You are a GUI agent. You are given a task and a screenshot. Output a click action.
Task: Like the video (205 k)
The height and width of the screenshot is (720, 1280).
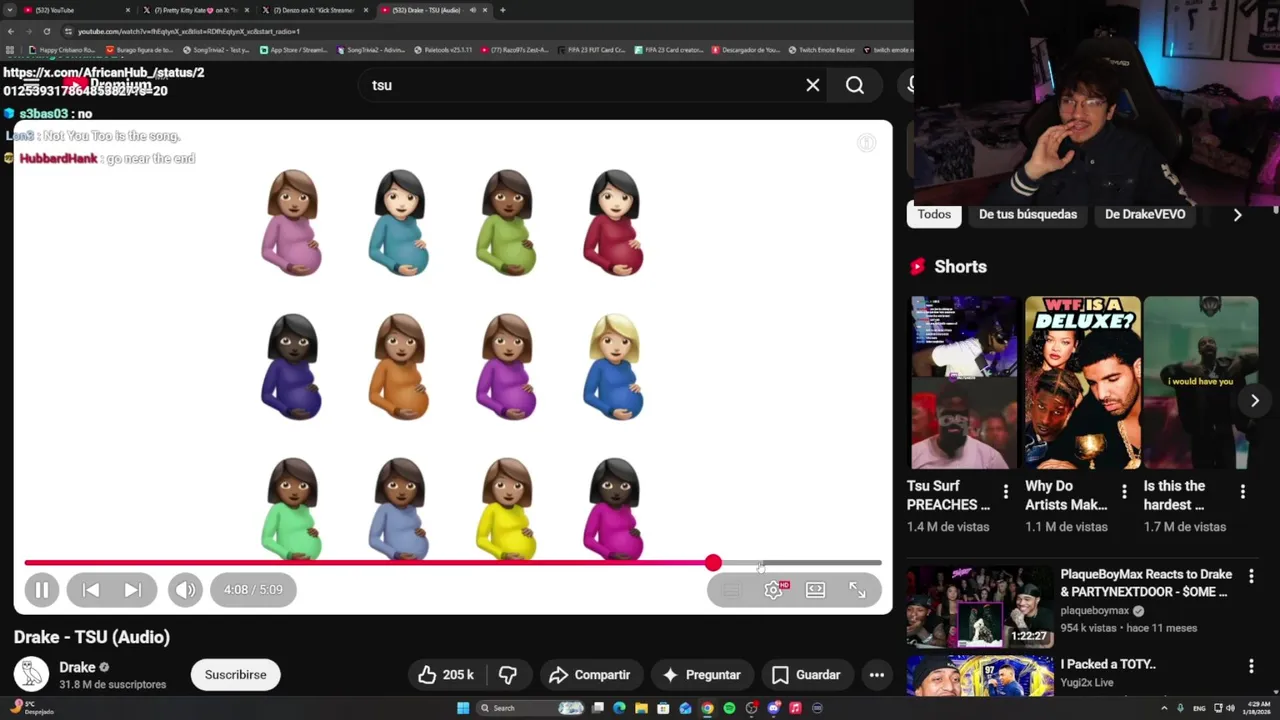pyautogui.click(x=446, y=675)
